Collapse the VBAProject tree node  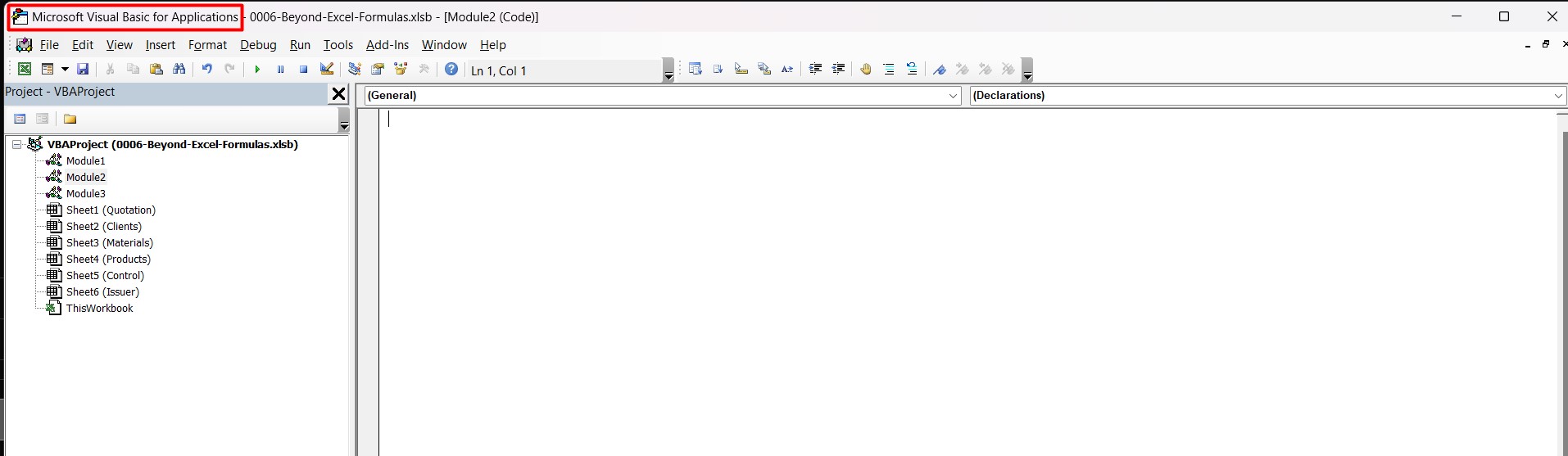tap(16, 144)
